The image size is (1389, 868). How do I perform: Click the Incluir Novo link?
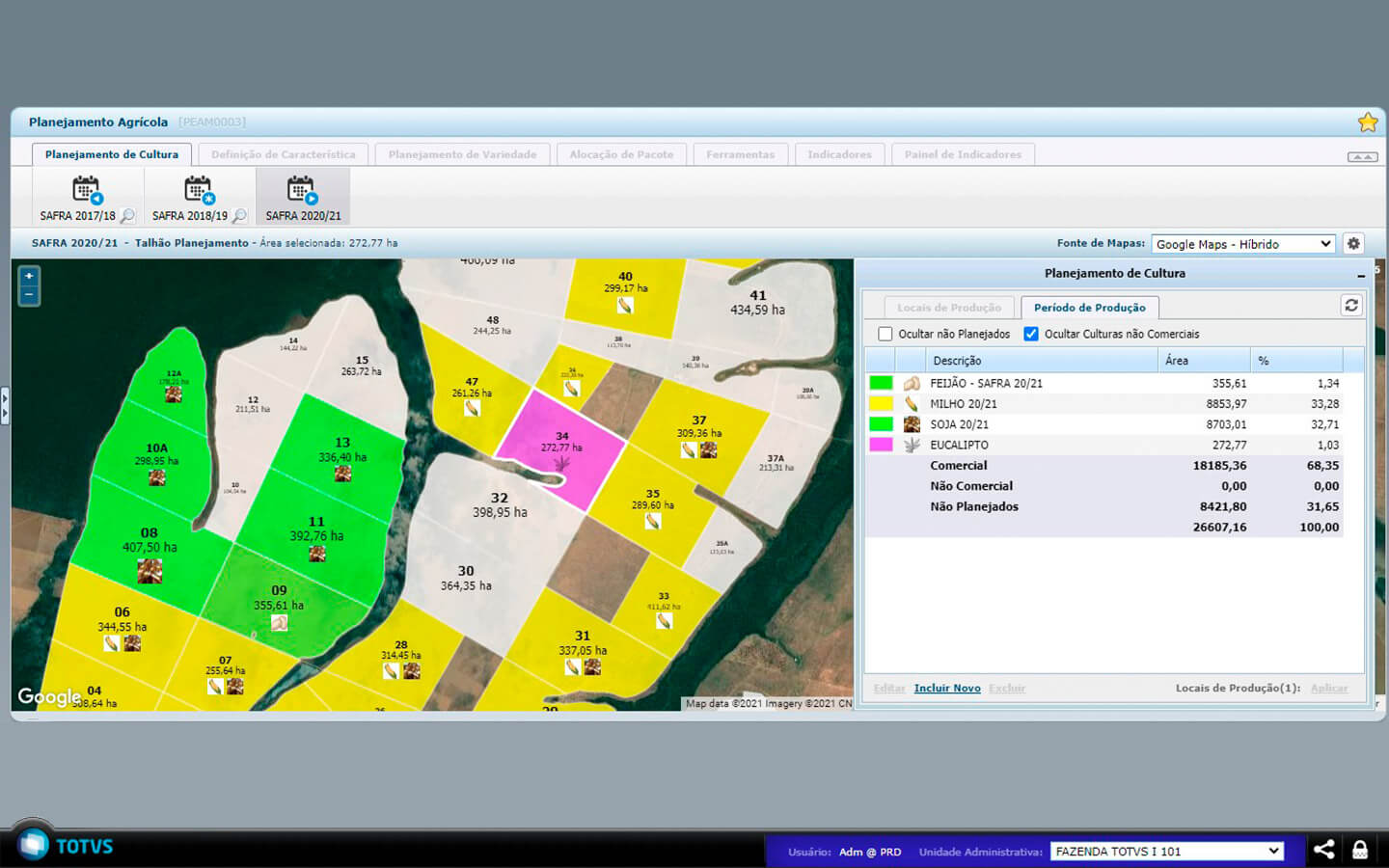947,688
